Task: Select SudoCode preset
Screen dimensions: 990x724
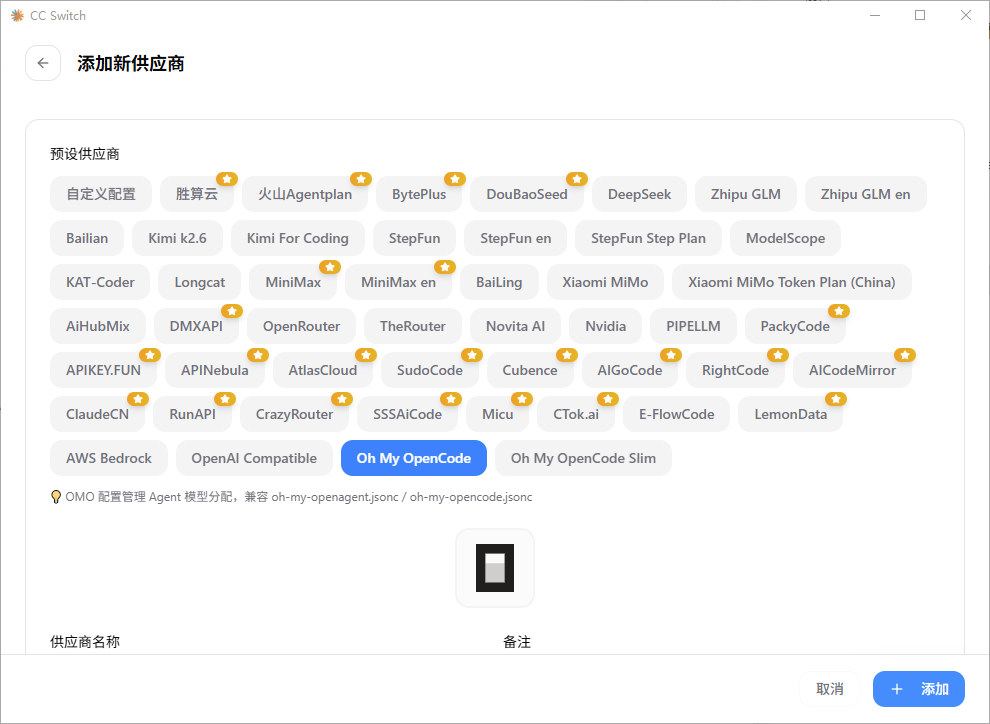Action: 430,370
